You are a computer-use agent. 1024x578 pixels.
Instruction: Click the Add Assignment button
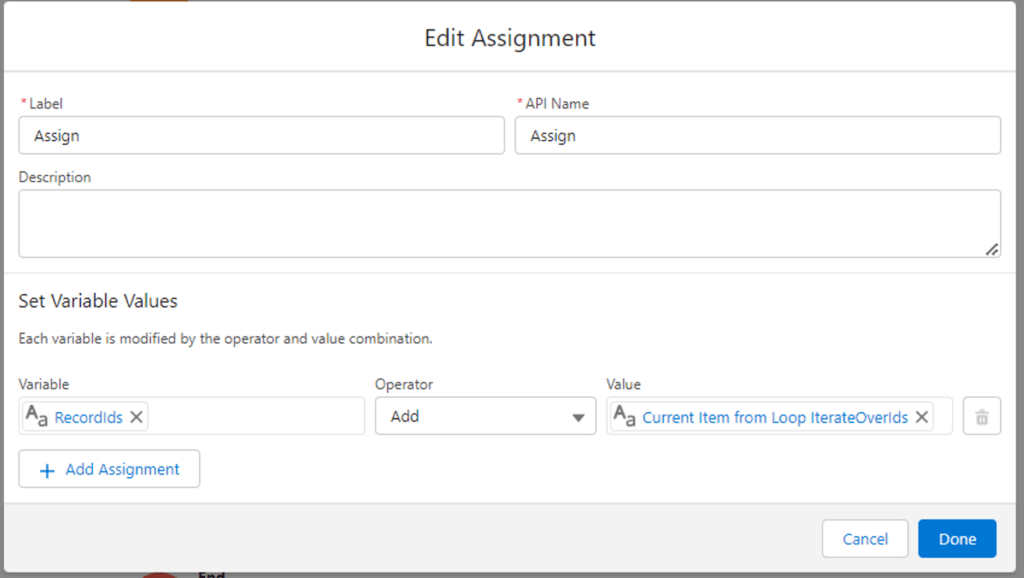[109, 469]
